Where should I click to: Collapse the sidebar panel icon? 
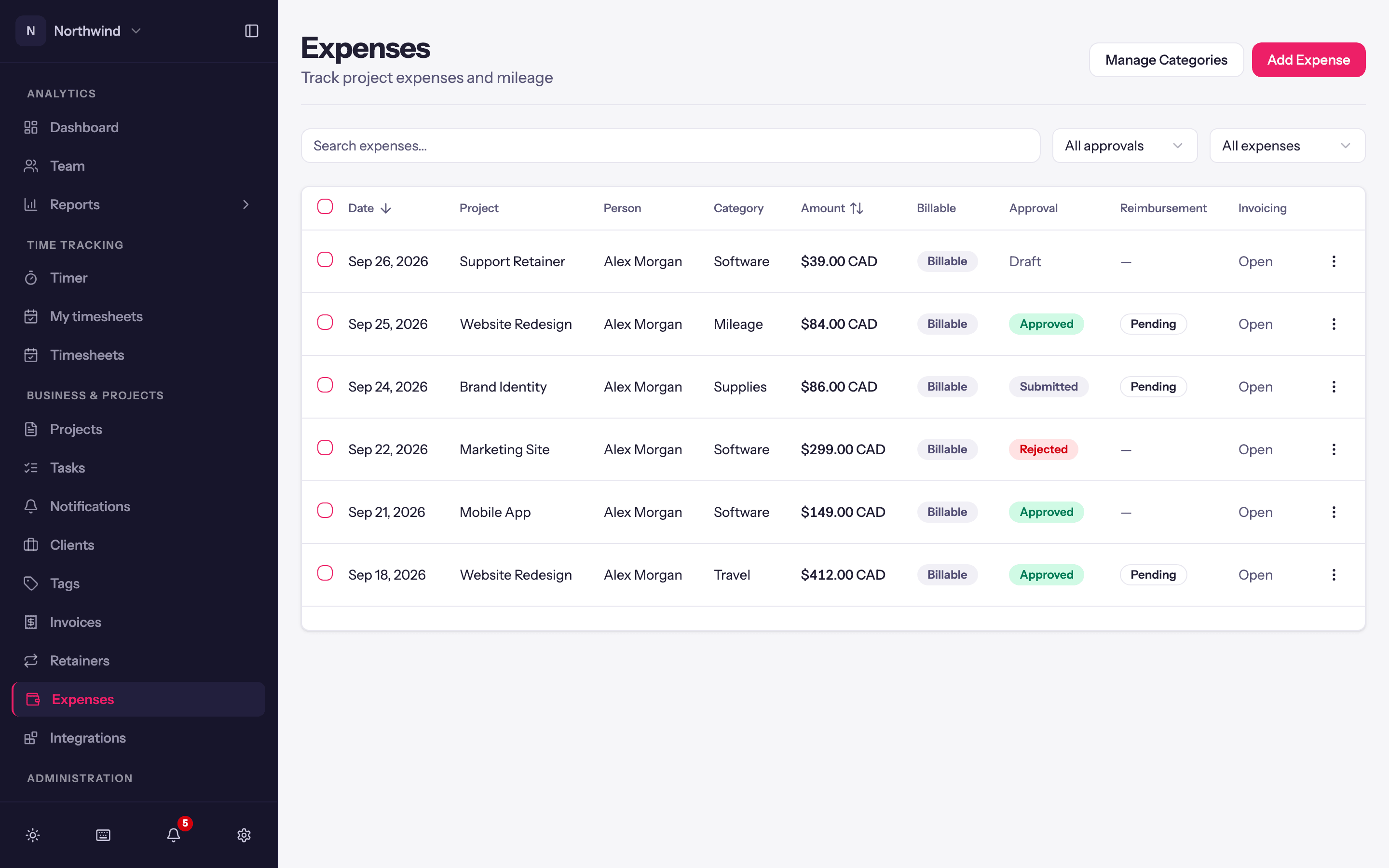pos(251,31)
